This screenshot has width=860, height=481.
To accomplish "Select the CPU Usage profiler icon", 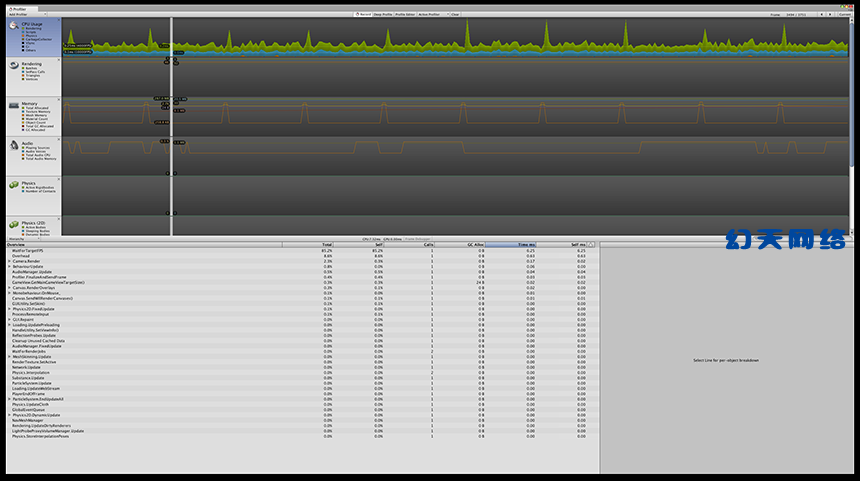I will pyautogui.click(x=14, y=25).
